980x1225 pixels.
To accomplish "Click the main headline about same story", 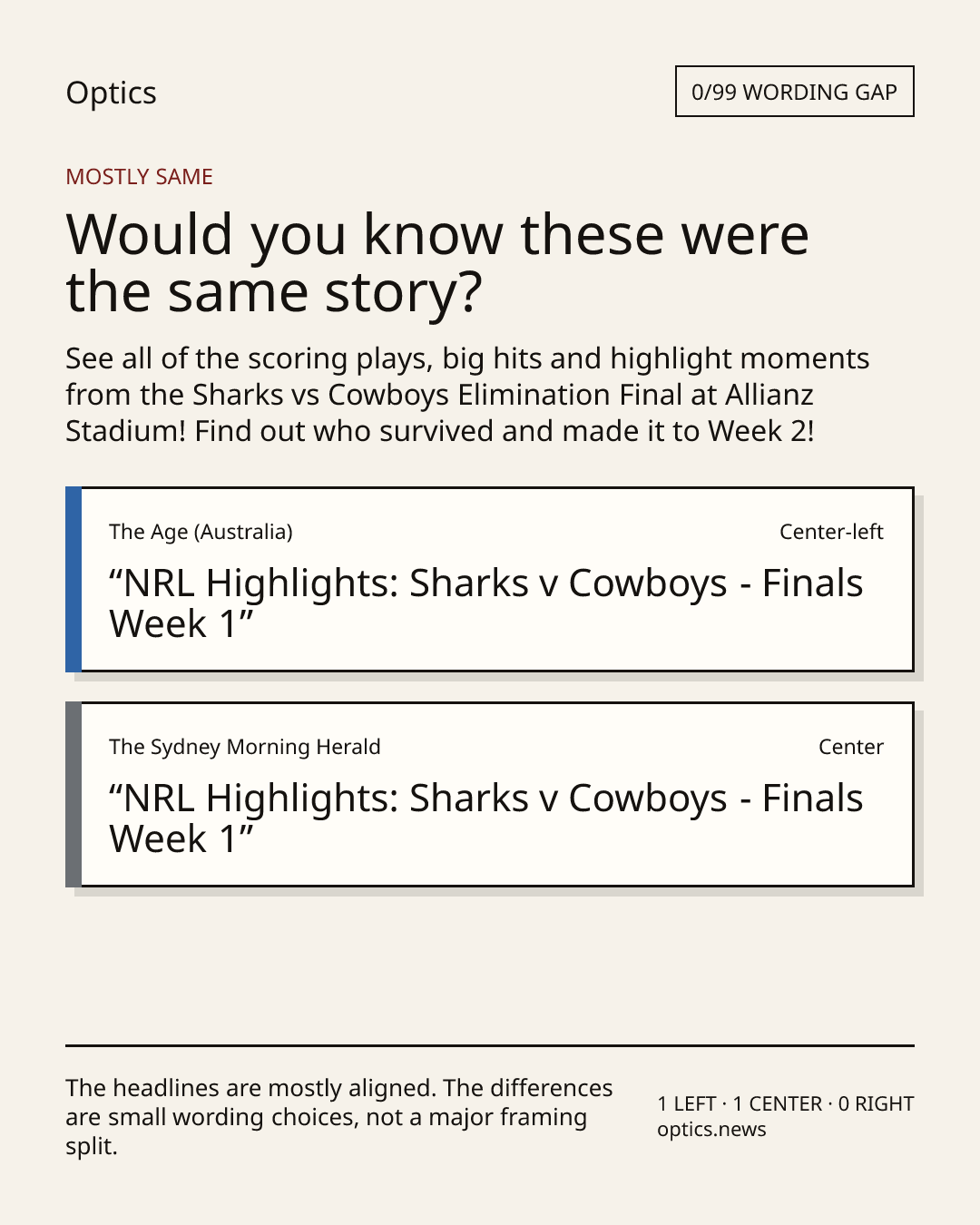I will (x=437, y=263).
